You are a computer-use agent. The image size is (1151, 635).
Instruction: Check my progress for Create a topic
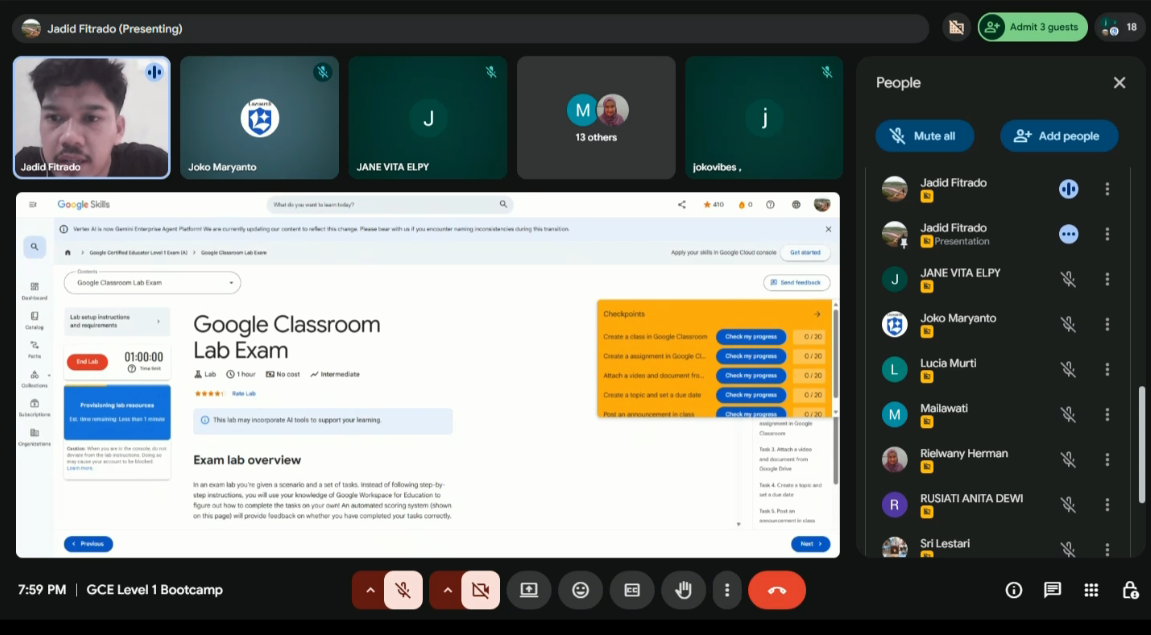(x=751, y=395)
